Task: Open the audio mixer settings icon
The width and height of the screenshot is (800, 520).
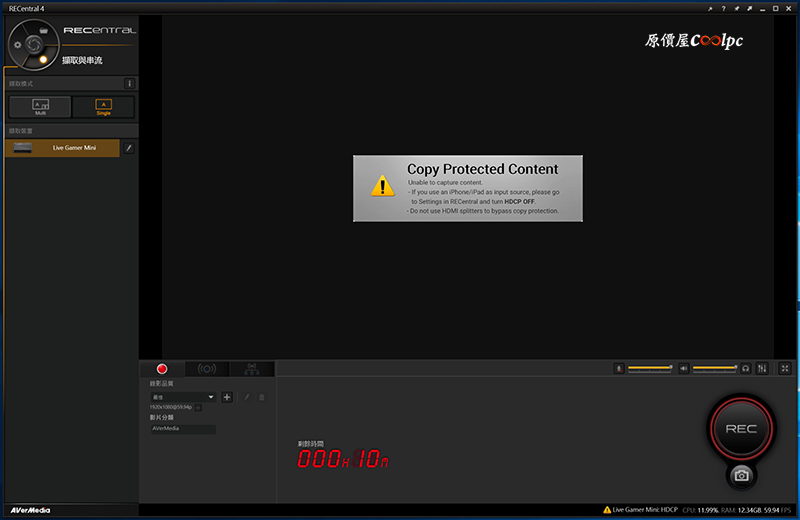Action: pos(762,368)
